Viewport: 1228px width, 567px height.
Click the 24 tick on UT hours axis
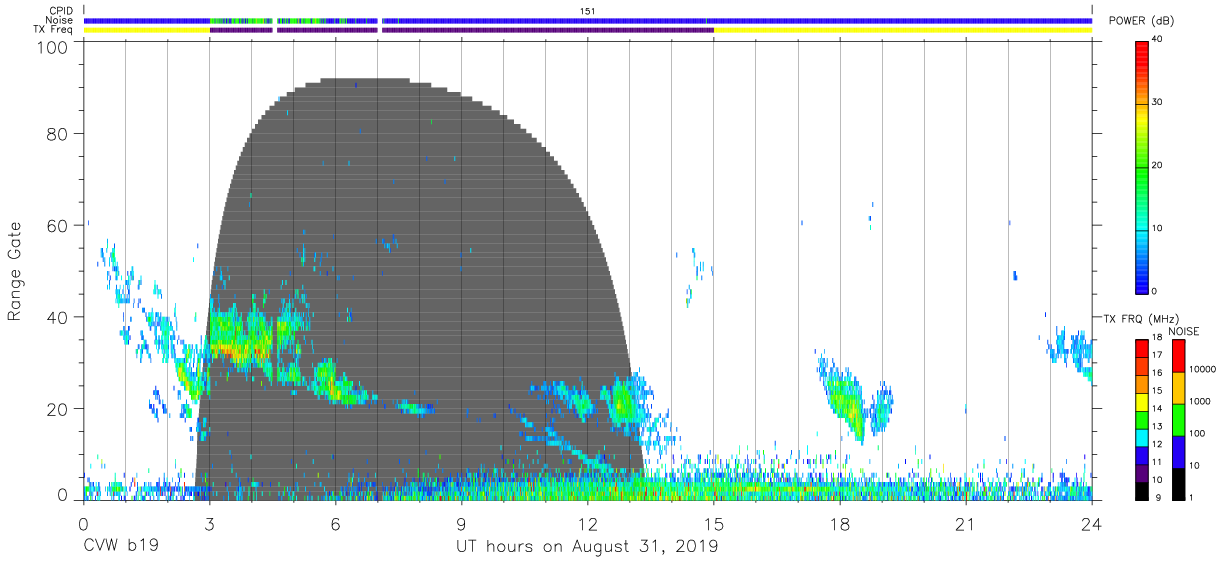(1092, 524)
